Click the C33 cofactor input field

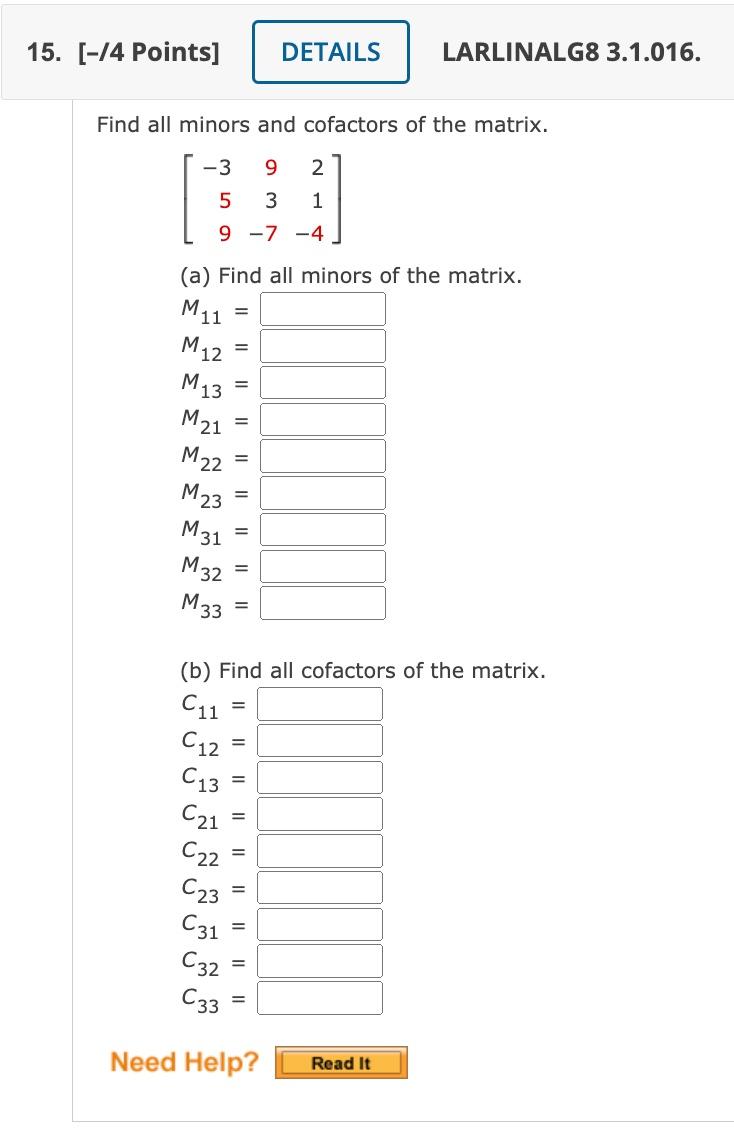(319, 997)
